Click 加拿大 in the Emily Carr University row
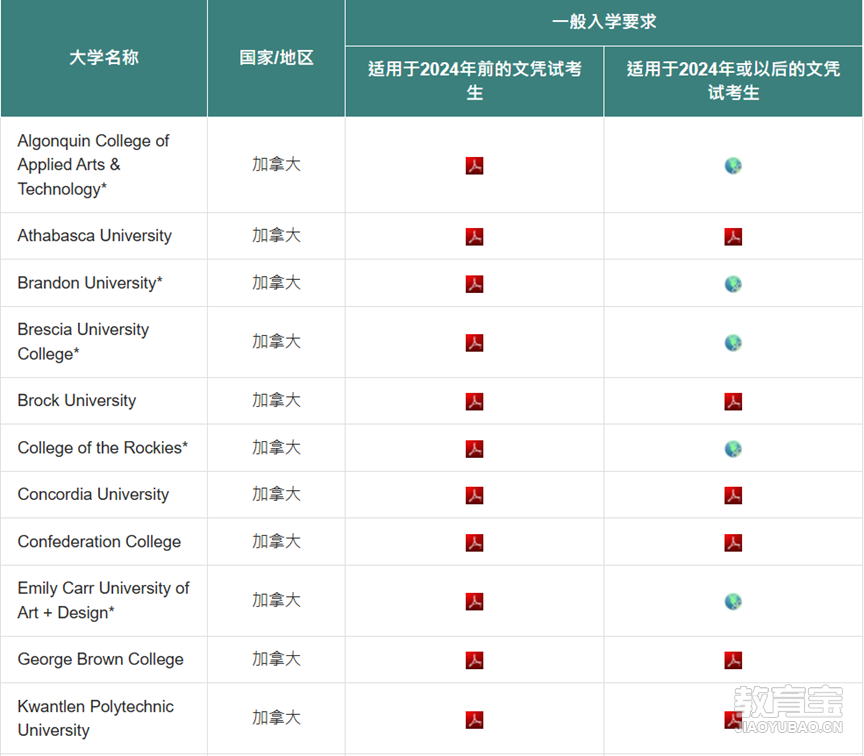Viewport: 864px width, 756px height. tap(276, 600)
